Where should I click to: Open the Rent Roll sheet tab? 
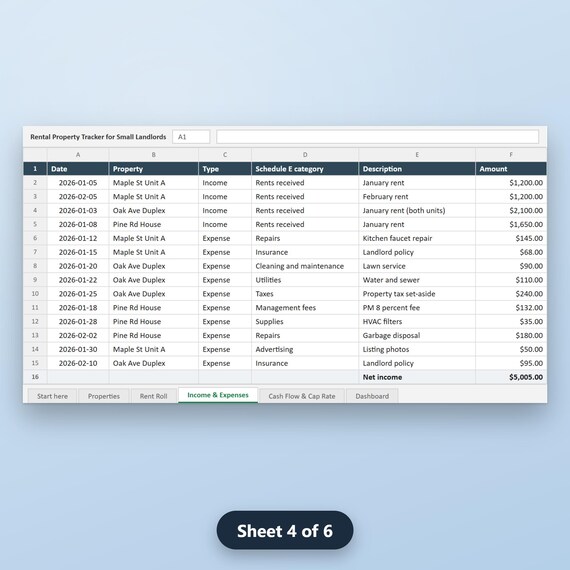(153, 396)
